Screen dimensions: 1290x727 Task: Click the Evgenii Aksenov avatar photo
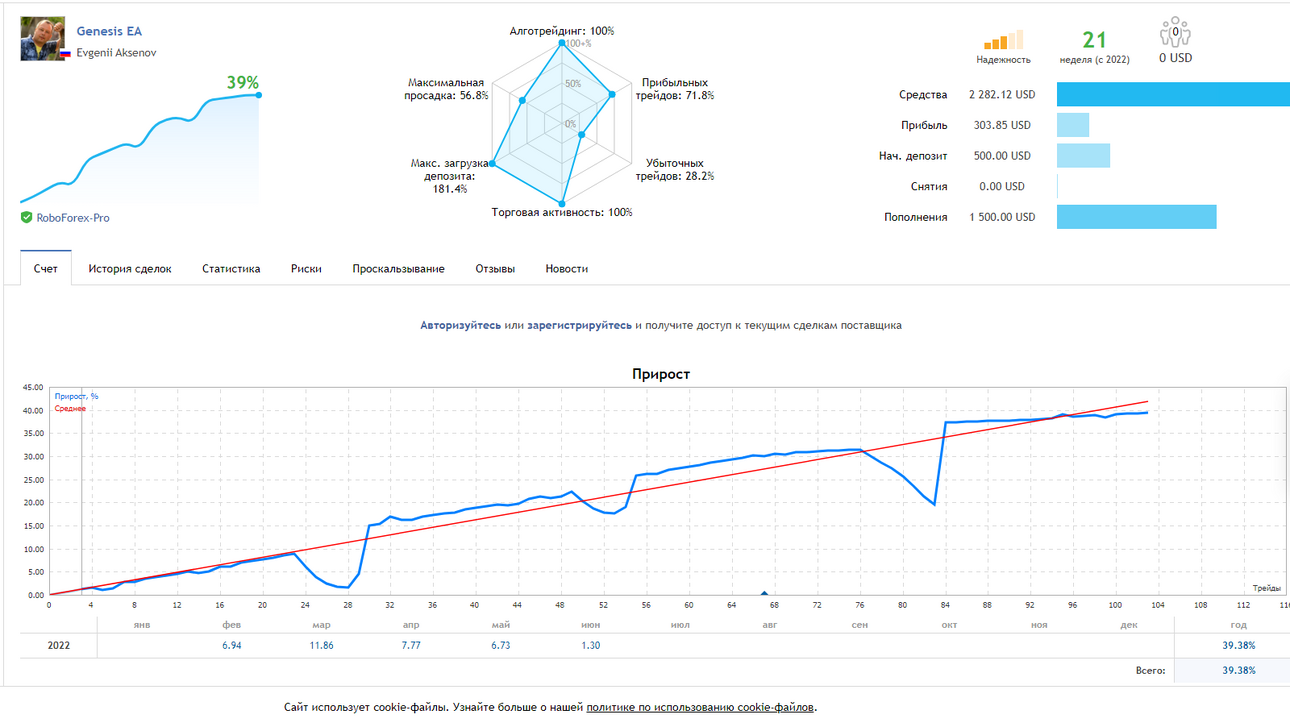[43, 39]
